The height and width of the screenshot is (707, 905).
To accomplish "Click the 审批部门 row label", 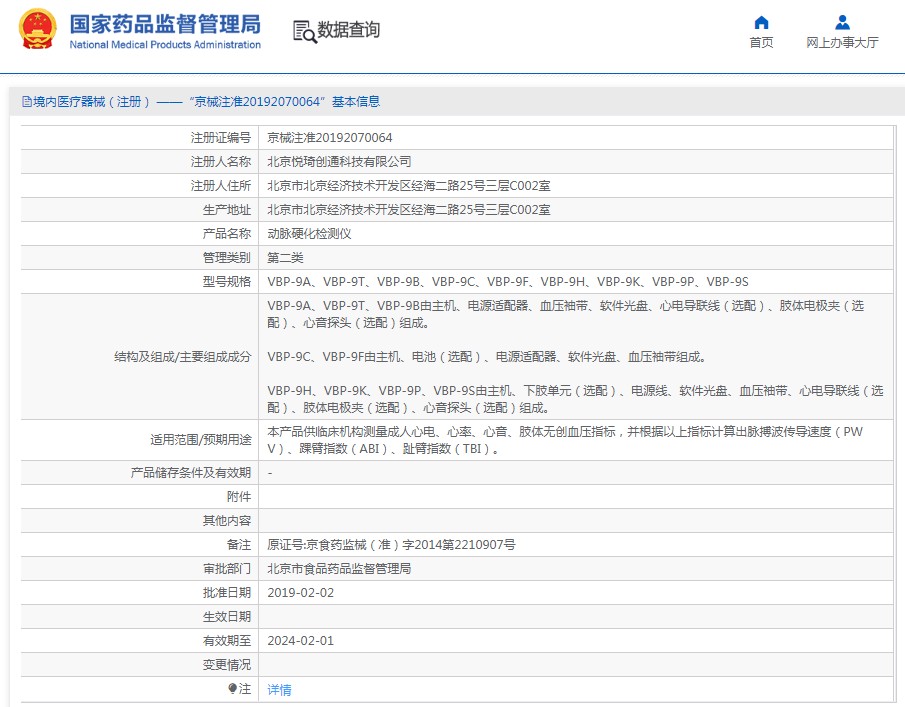I will [227, 568].
